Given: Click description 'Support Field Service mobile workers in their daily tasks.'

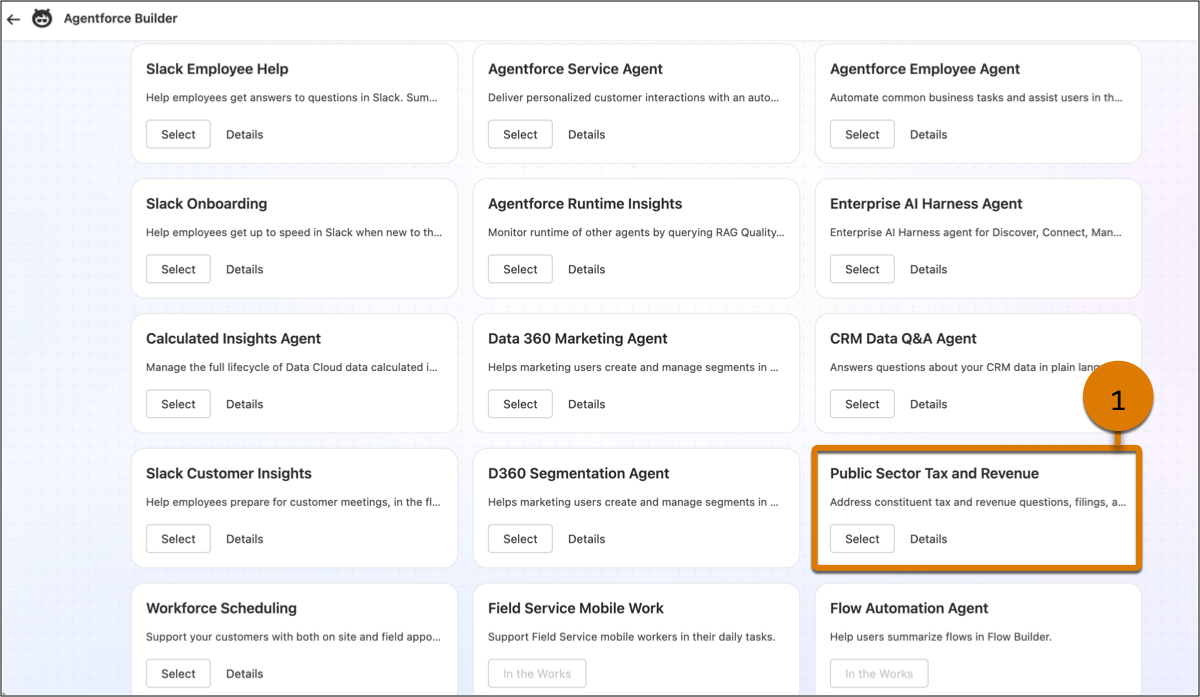Looking at the screenshot, I should pos(632,637).
